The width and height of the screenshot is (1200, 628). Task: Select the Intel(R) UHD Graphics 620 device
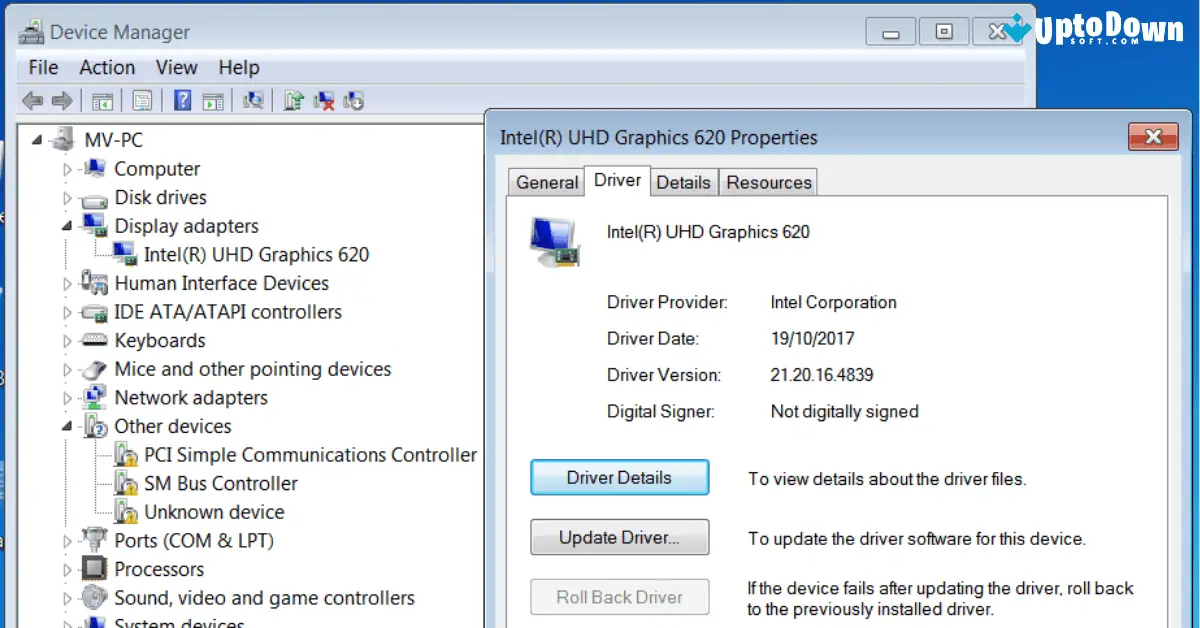pos(257,254)
